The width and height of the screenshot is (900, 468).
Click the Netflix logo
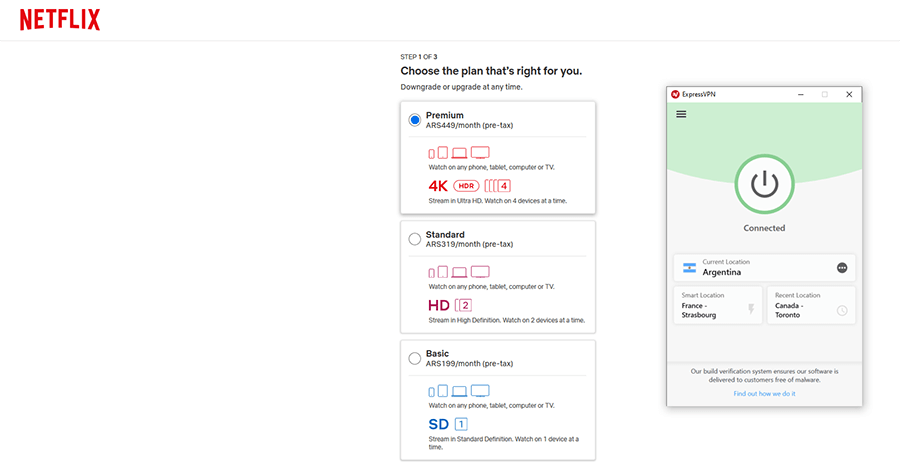[60, 20]
